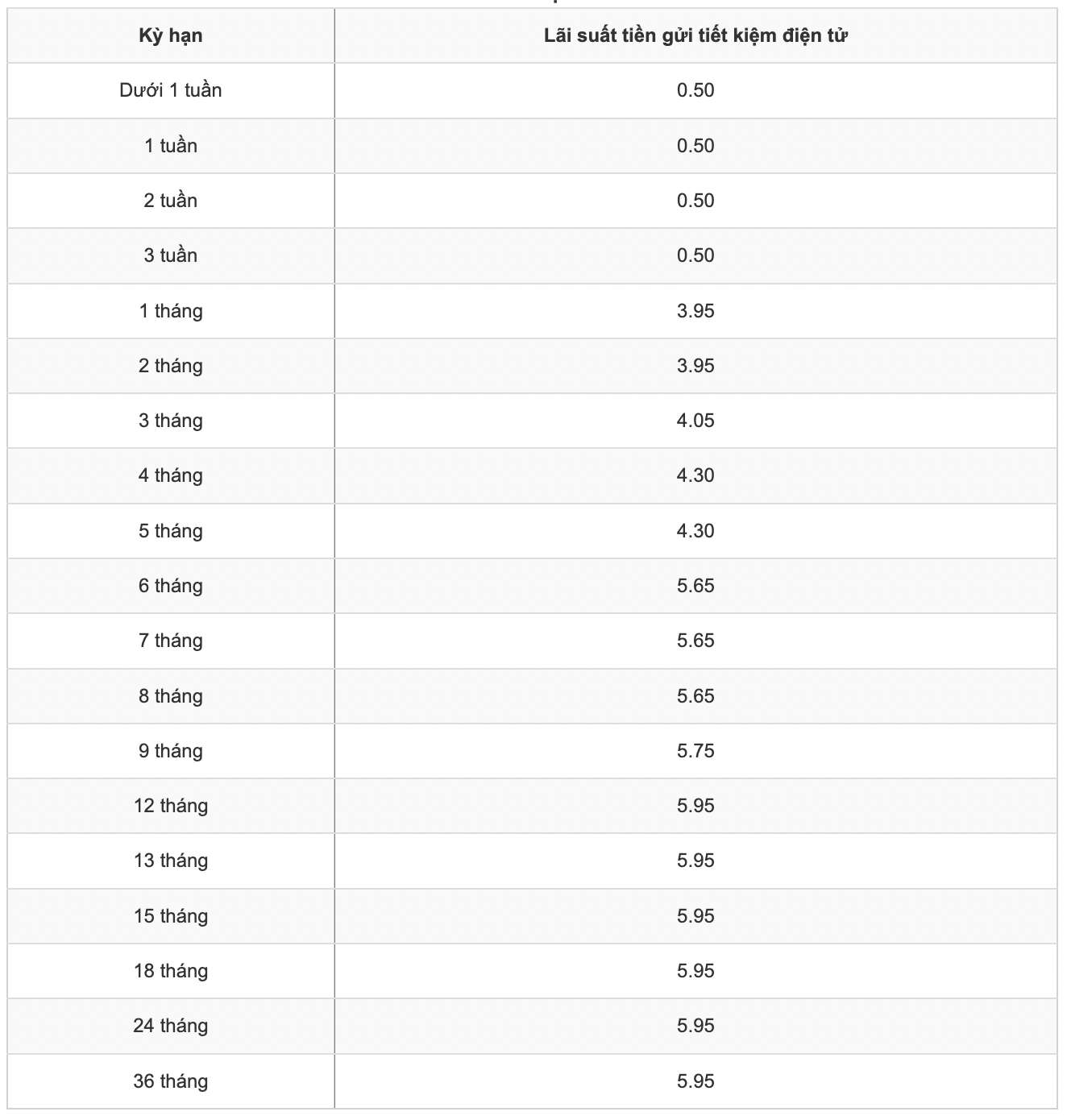The width and height of the screenshot is (1067, 1120).
Task: Select the '24 tháng' term cell
Action: tap(171, 1026)
